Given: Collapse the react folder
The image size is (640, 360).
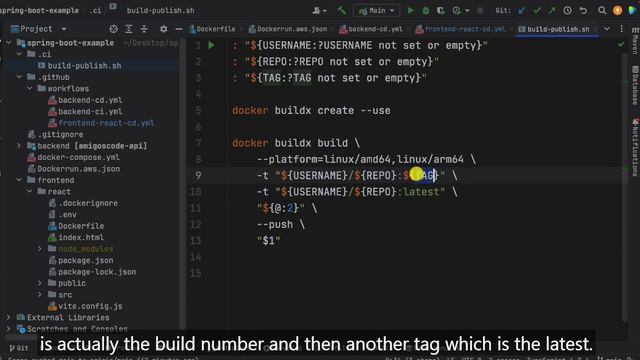Looking at the screenshot, I should point(30,191).
